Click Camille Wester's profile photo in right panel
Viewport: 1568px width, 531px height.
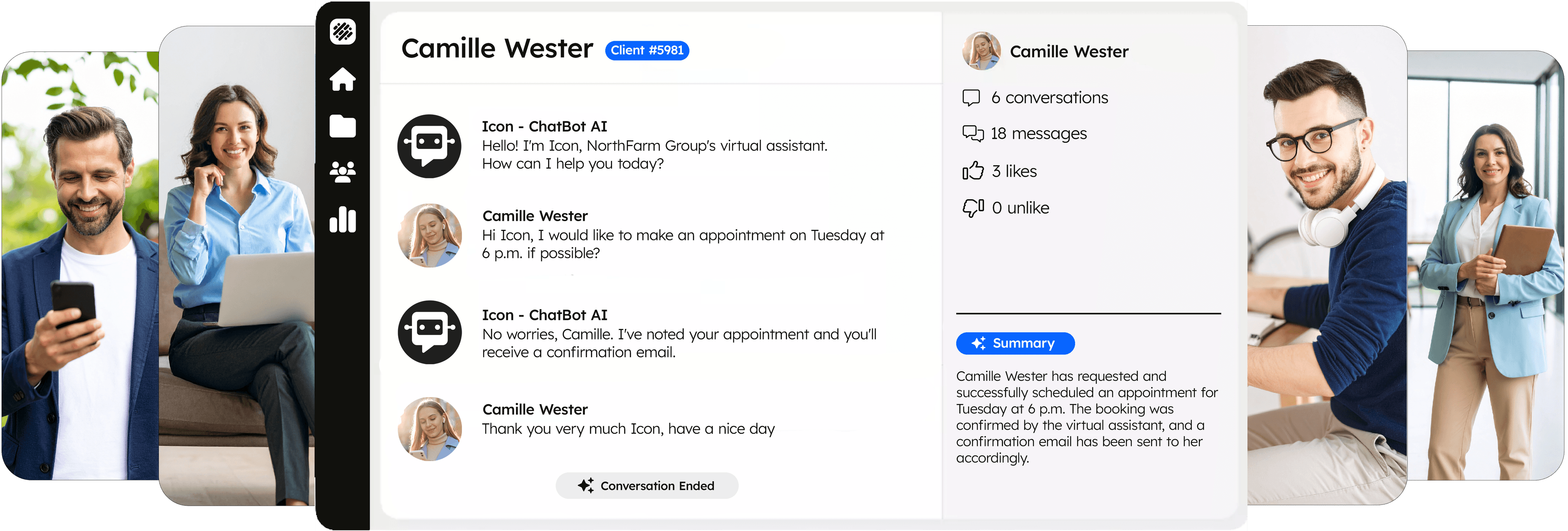(981, 51)
